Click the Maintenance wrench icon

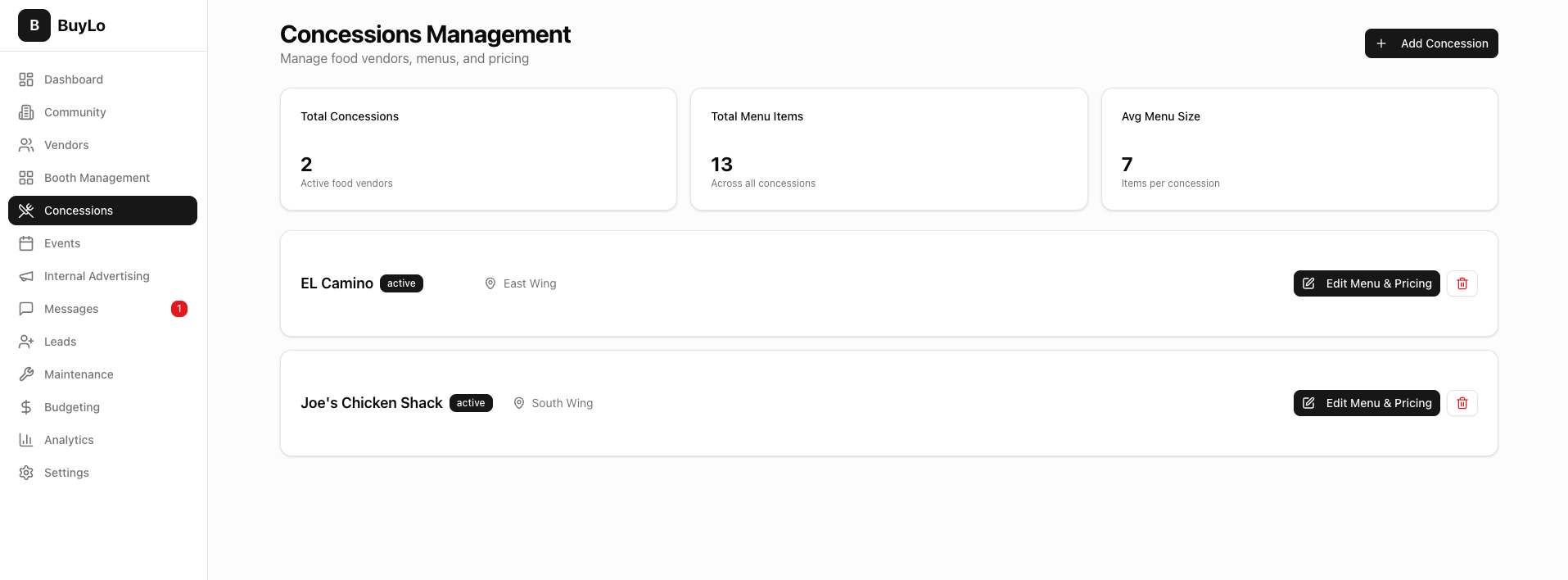click(26, 374)
